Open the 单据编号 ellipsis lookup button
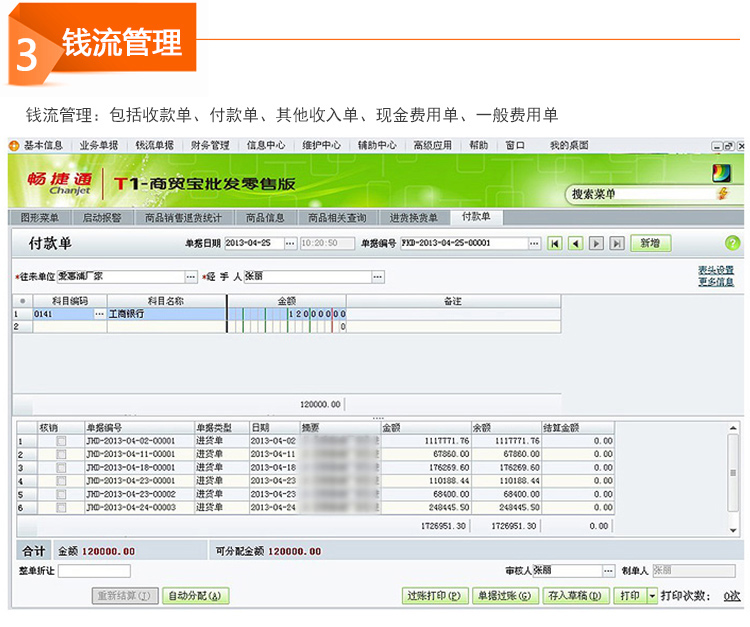The width and height of the screenshot is (750, 627). 534,243
